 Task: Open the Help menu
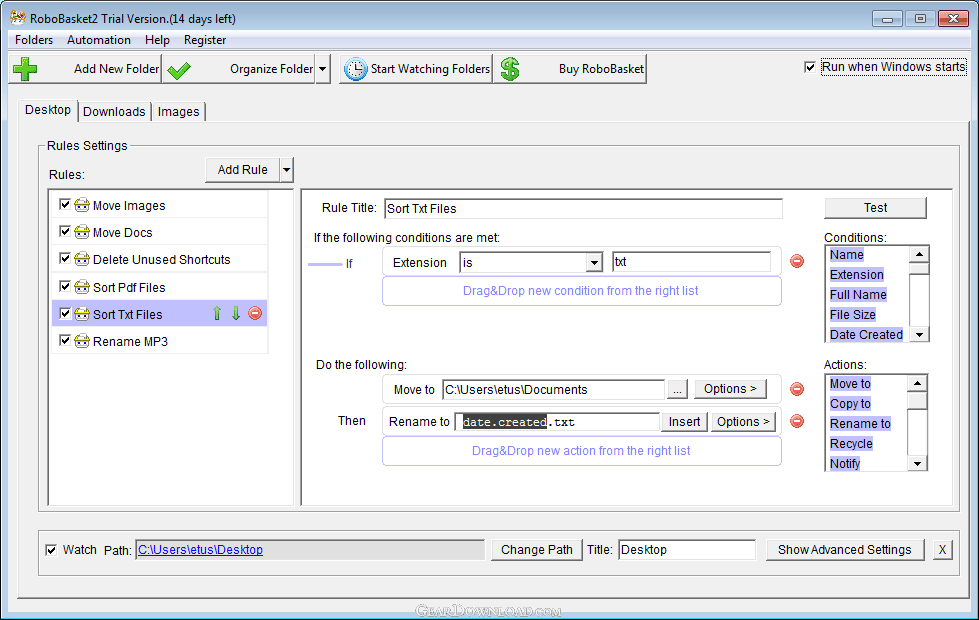tap(157, 40)
